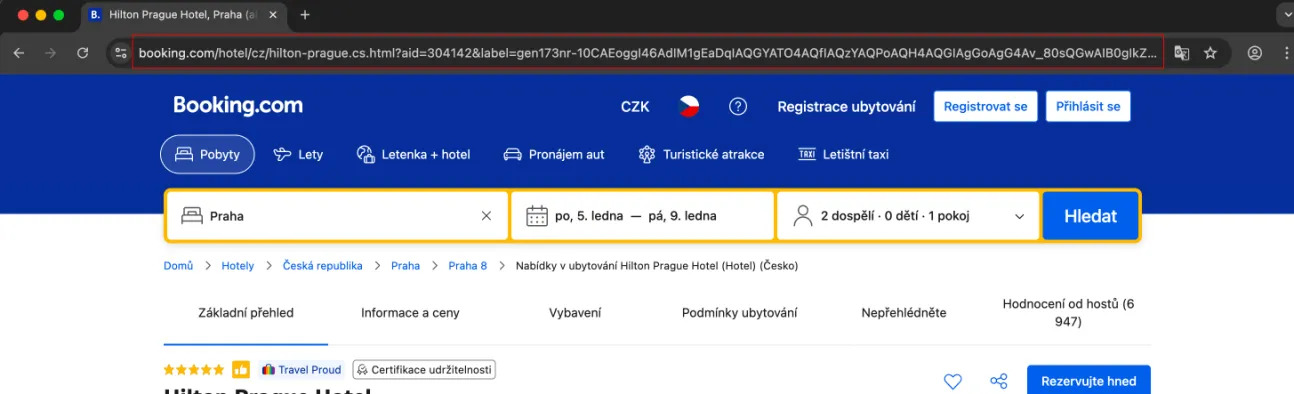Screen dimensions: 1294x394
Task: Open Pronájem aut car rental
Action: point(554,155)
